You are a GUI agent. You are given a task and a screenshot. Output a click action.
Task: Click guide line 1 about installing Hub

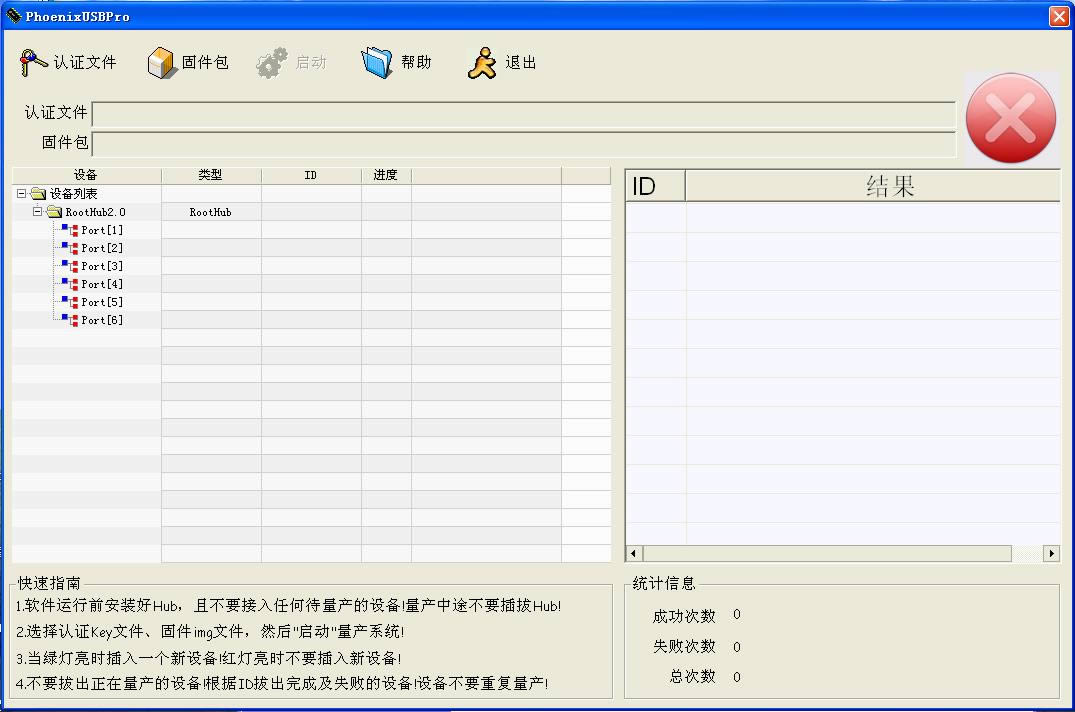pos(289,606)
